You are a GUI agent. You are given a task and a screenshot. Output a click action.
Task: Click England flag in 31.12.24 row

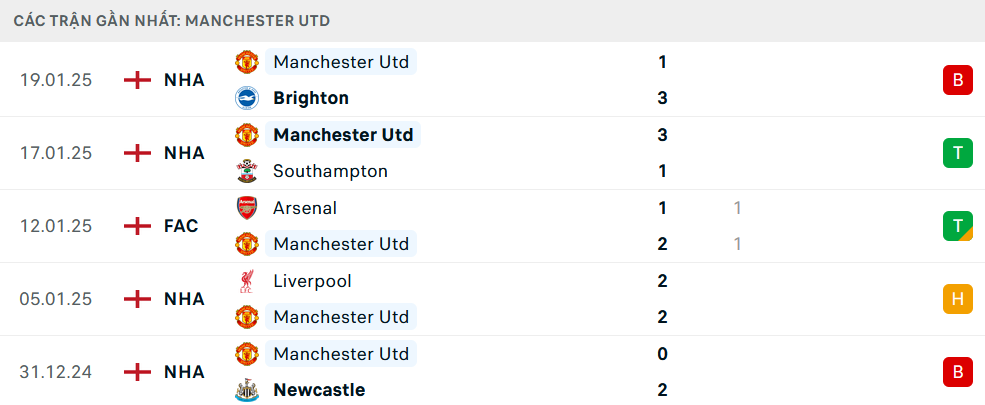(x=137, y=372)
